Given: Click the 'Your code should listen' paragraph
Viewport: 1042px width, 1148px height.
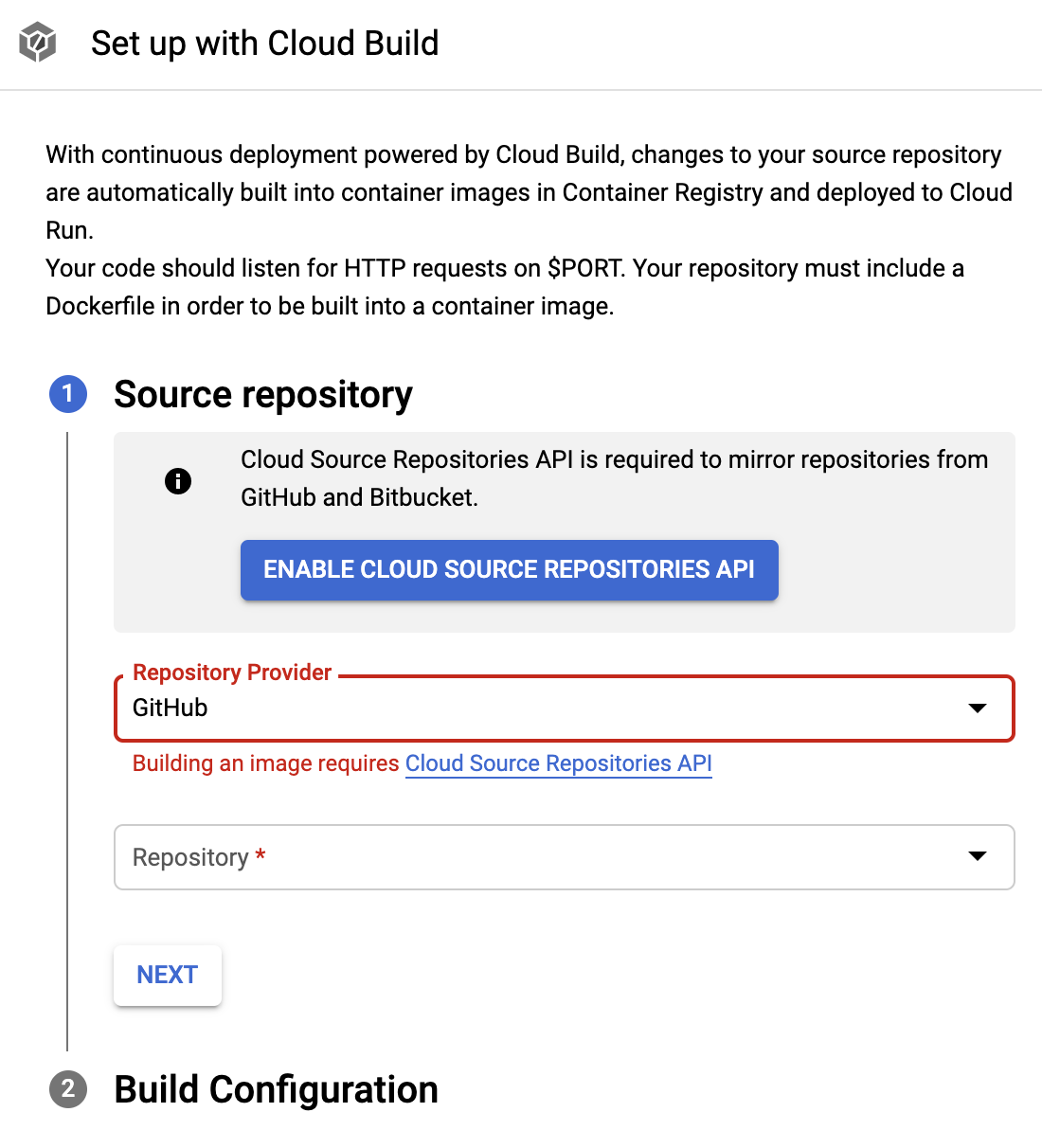Looking at the screenshot, I should click(505, 287).
